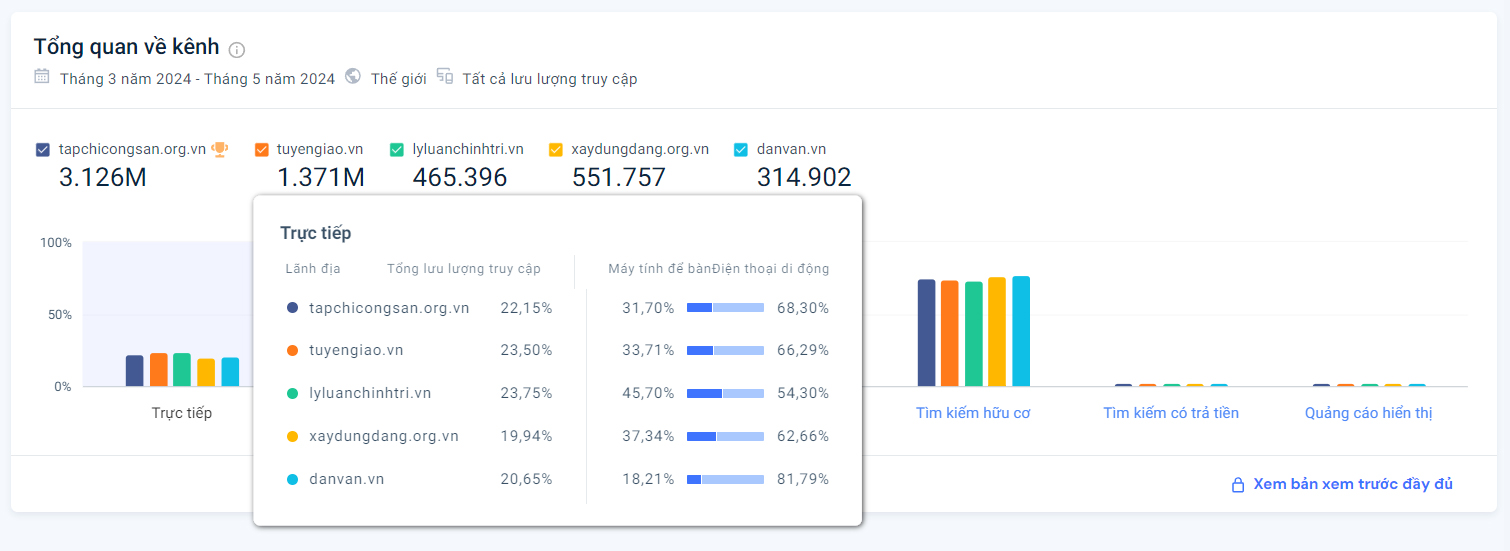Disable the lyluanchinhtri.vn green checkbox
Viewport: 1510px width, 551px height.
(x=397, y=150)
